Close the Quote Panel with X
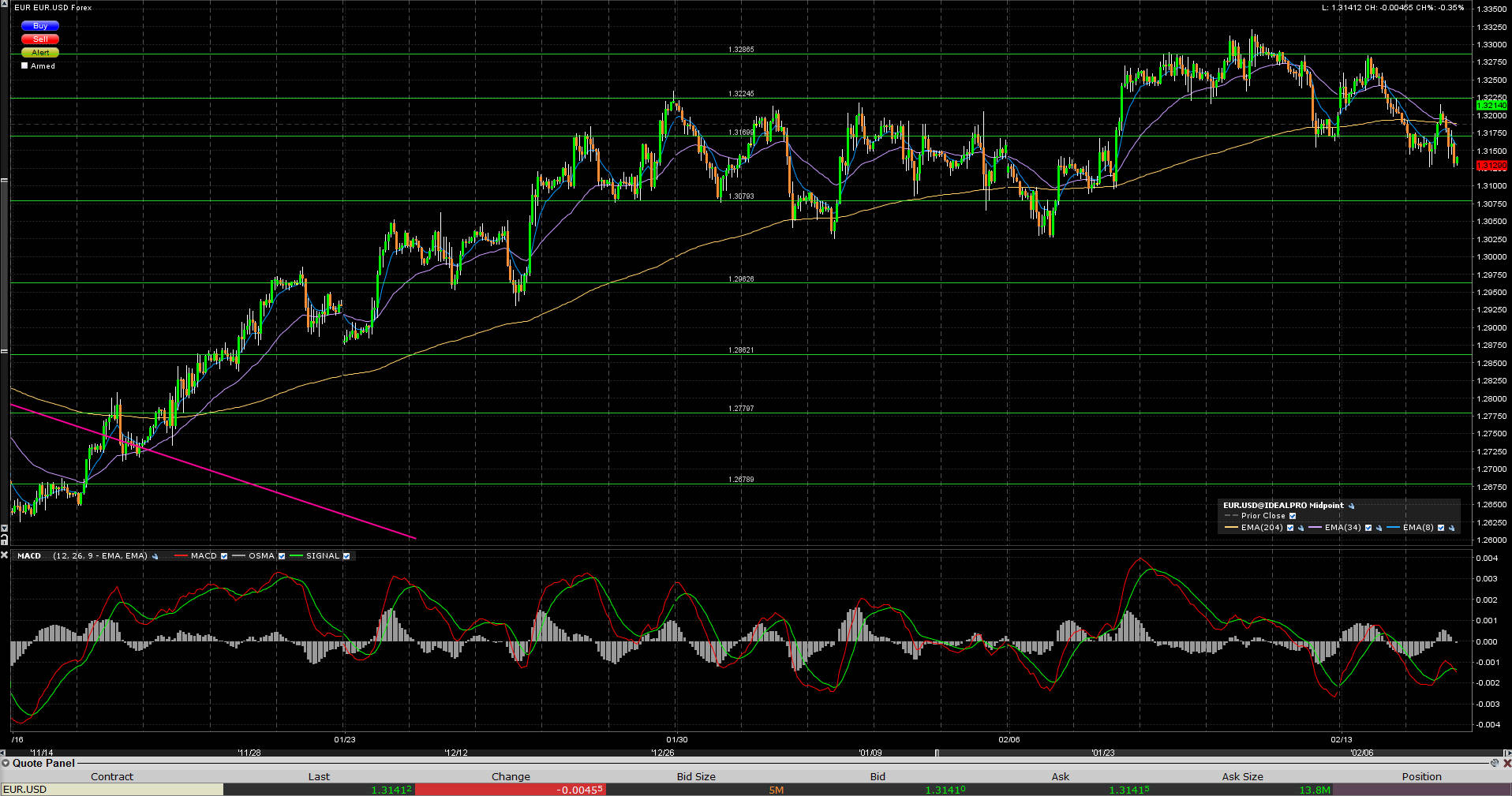 click(x=1506, y=763)
